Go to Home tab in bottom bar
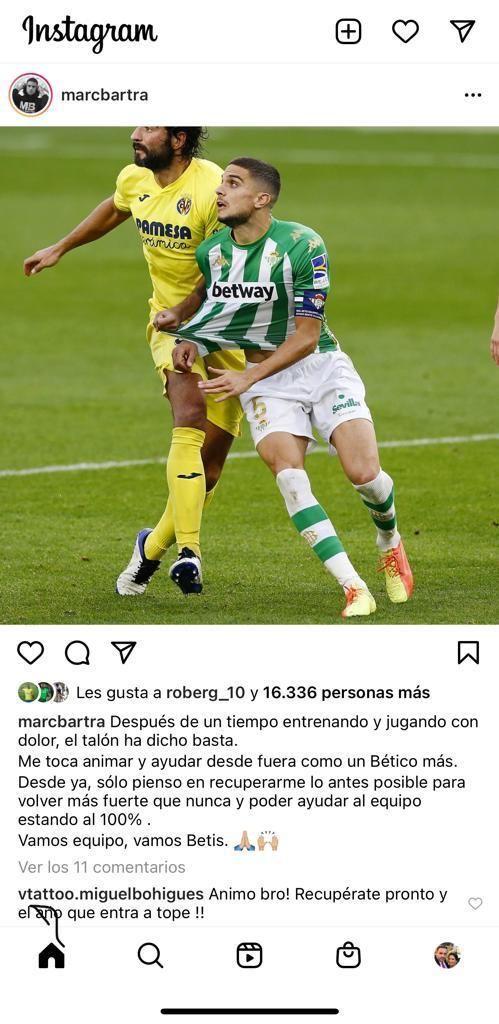The height and width of the screenshot is (1024, 499). point(52,955)
